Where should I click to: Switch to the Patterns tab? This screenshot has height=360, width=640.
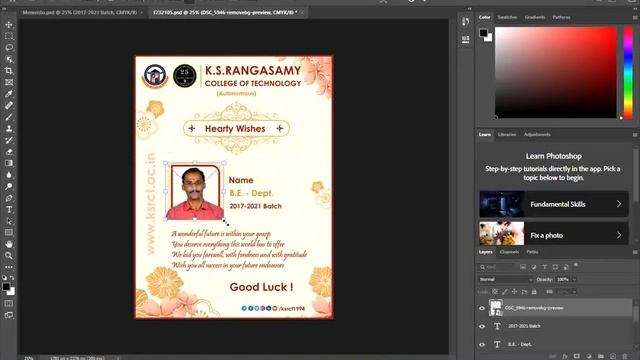(561, 17)
